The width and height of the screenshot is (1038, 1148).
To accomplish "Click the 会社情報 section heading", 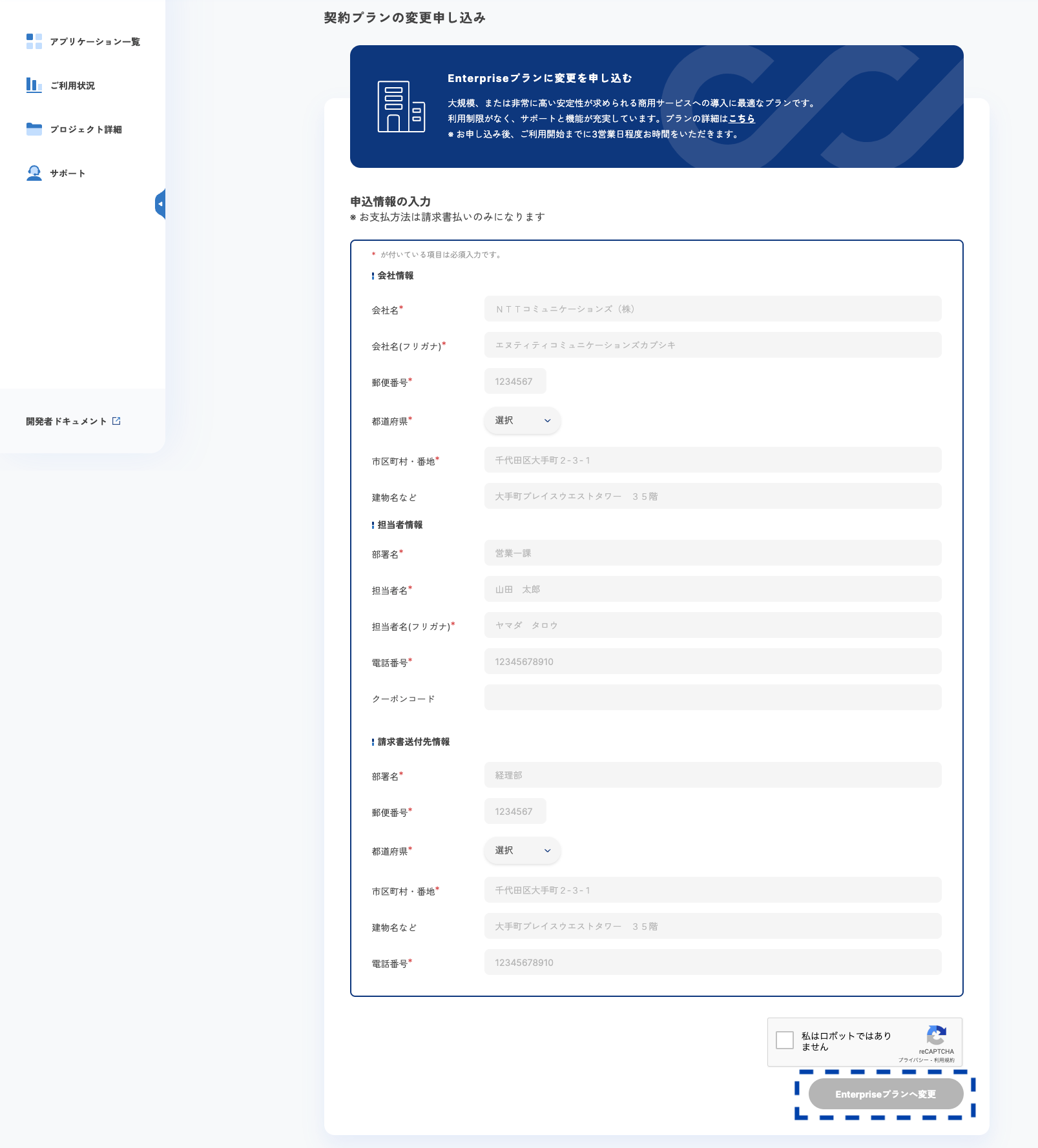I will [x=395, y=276].
